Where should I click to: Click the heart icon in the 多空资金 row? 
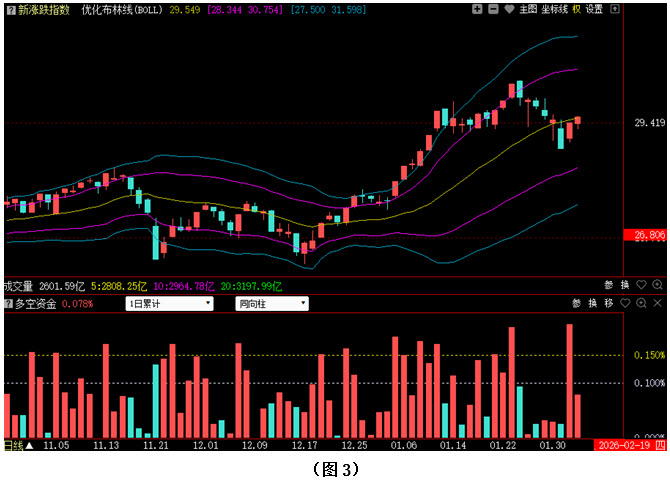pyautogui.click(x=625, y=303)
